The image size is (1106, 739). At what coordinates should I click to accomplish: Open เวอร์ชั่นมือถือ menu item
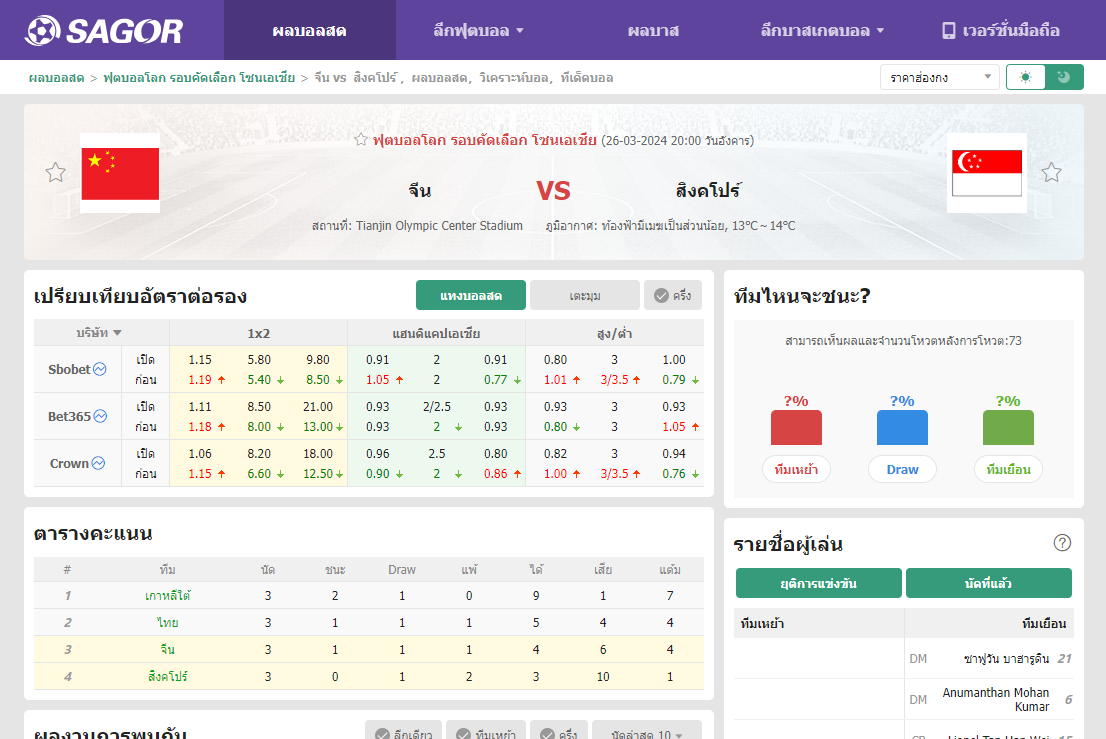(1001, 30)
